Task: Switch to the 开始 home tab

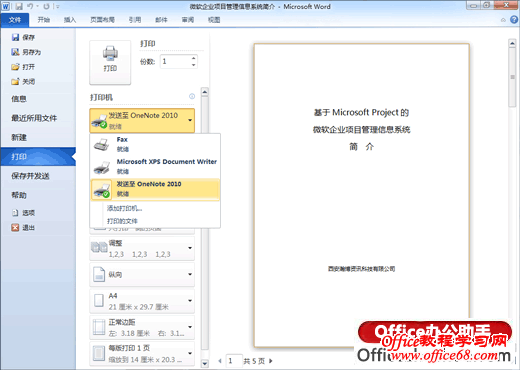Action: click(44, 20)
